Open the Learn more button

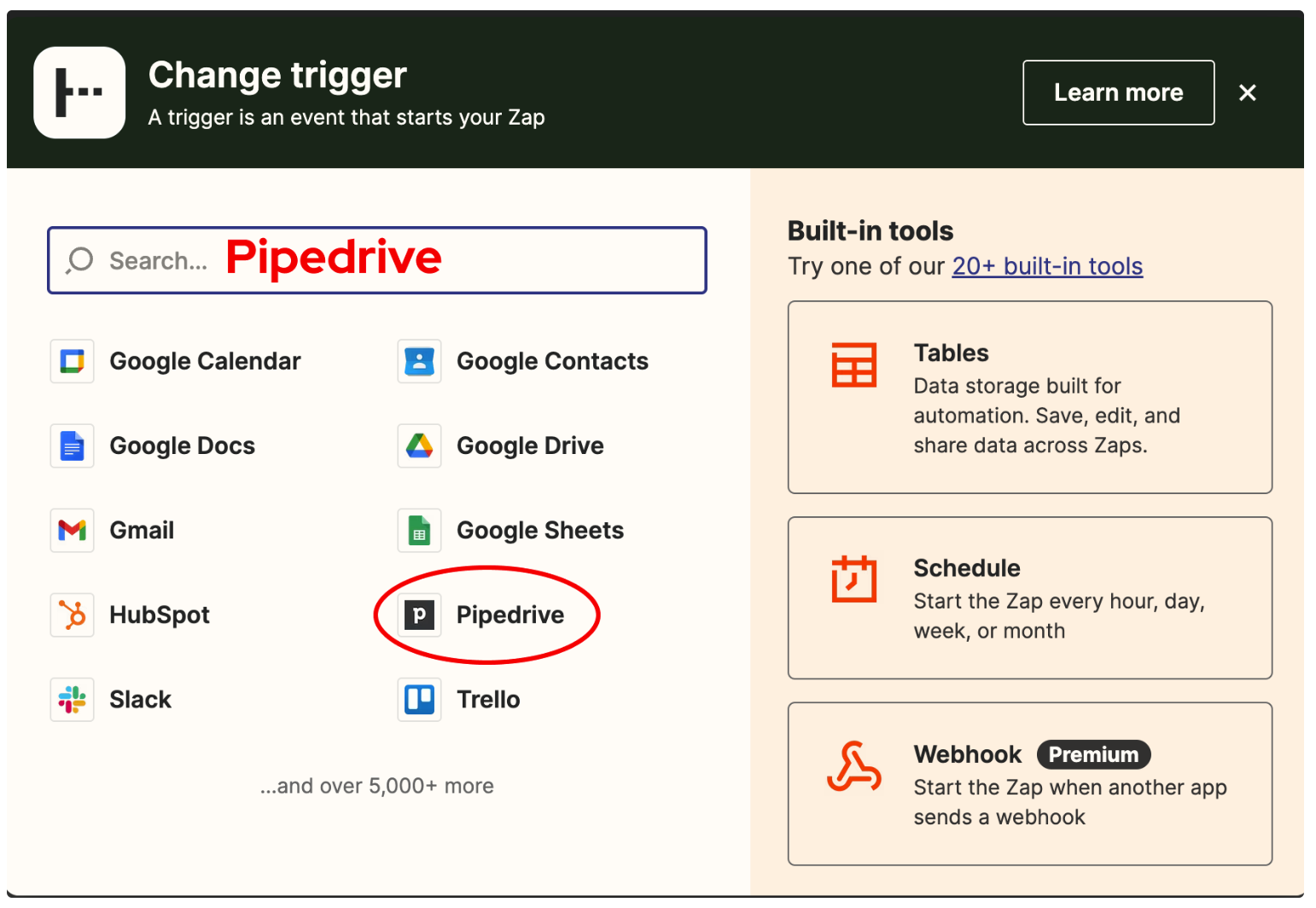tap(1118, 92)
